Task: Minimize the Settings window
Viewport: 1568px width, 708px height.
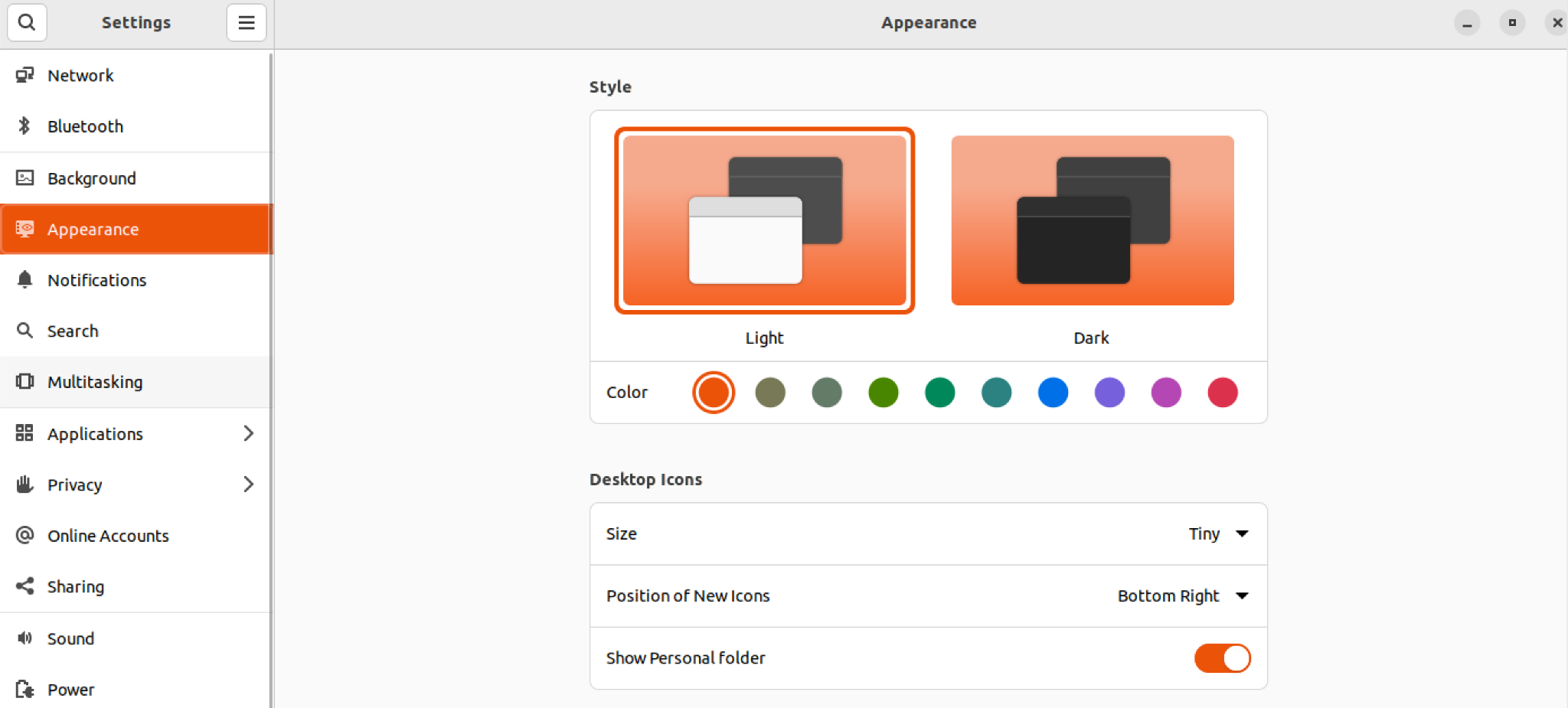Action: coord(1467,23)
